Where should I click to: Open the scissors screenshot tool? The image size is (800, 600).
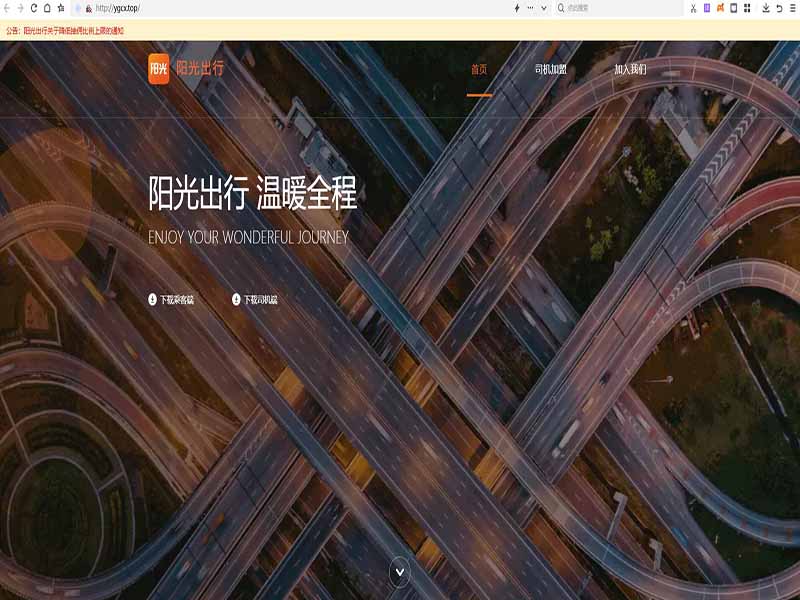(x=693, y=8)
